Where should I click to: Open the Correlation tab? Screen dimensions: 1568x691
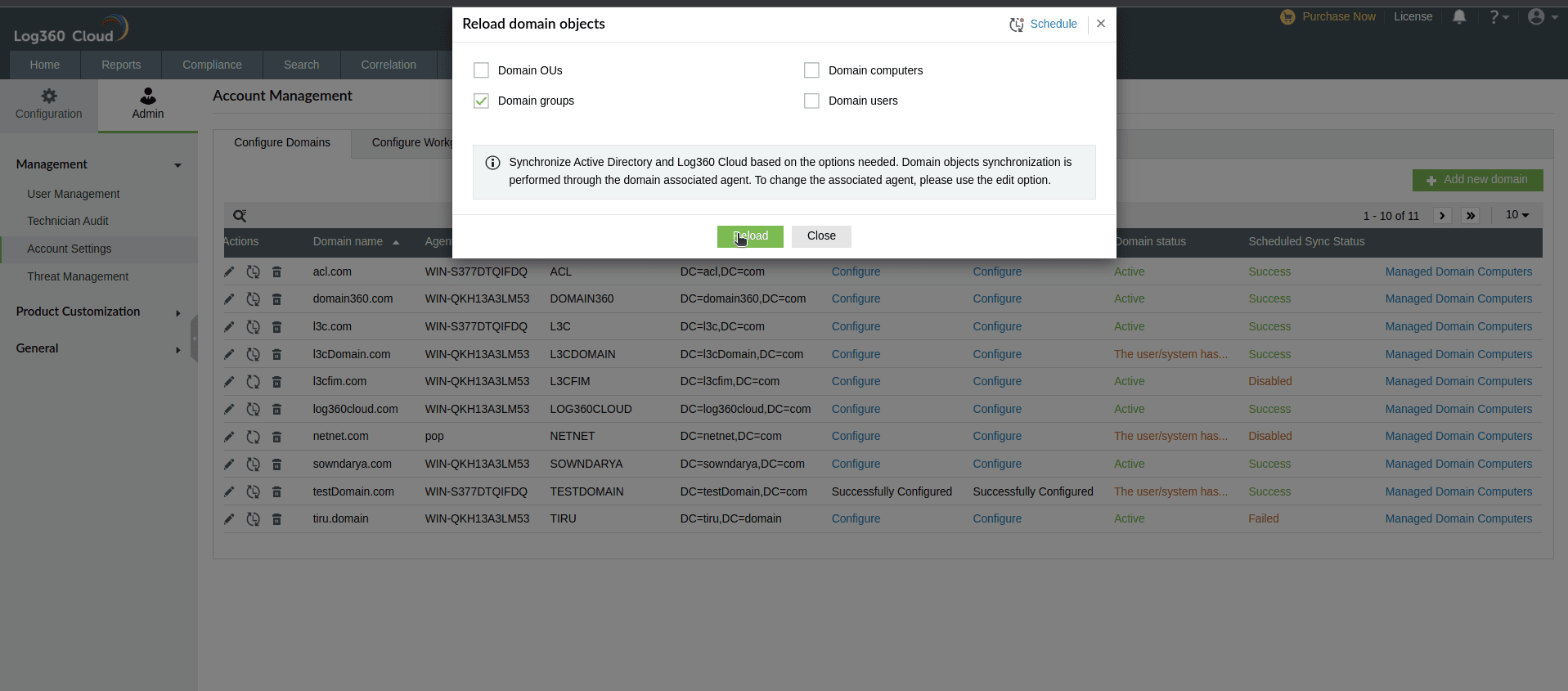389,65
